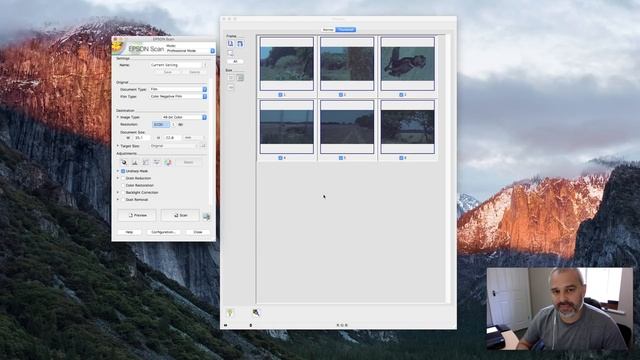Select frame 2 thumbnail
This screenshot has width=640, height=360.
pos(347,64)
